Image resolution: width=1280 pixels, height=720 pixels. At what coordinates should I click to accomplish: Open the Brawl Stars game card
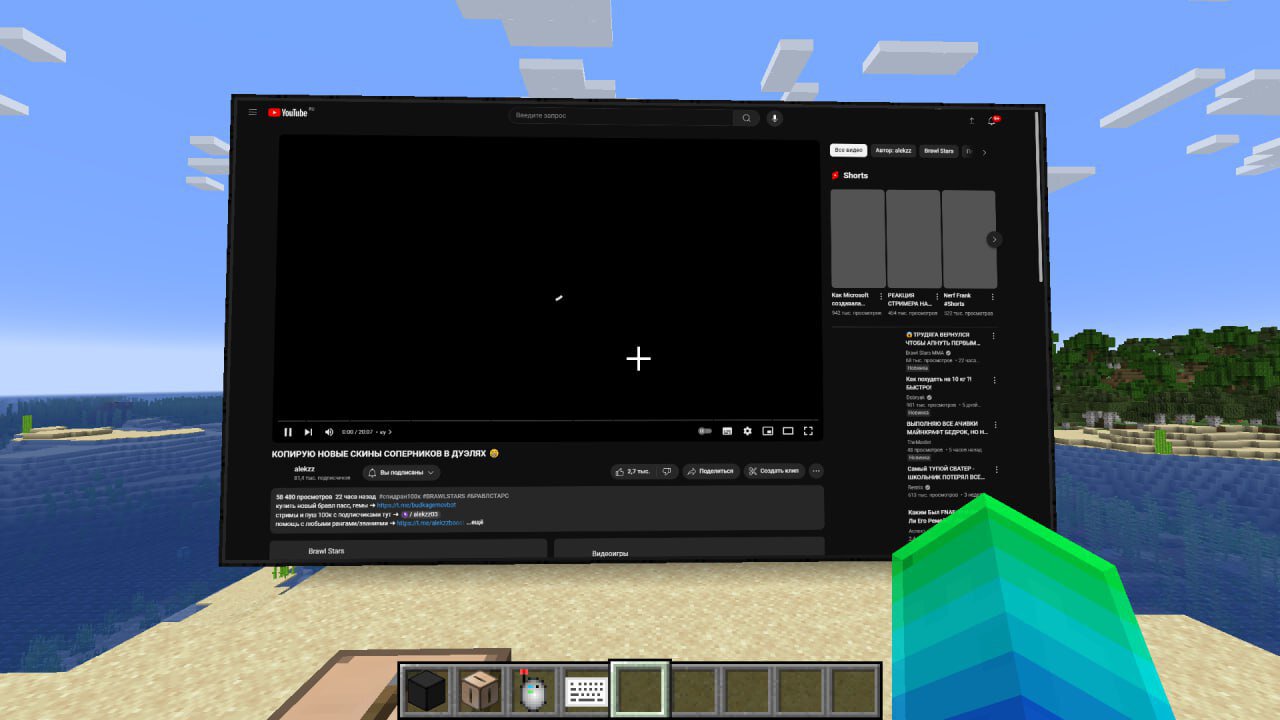408,550
